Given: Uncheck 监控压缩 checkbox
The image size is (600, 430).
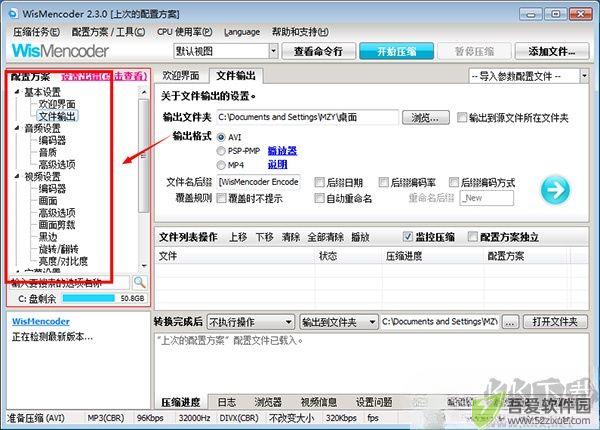Looking at the screenshot, I should point(408,237).
